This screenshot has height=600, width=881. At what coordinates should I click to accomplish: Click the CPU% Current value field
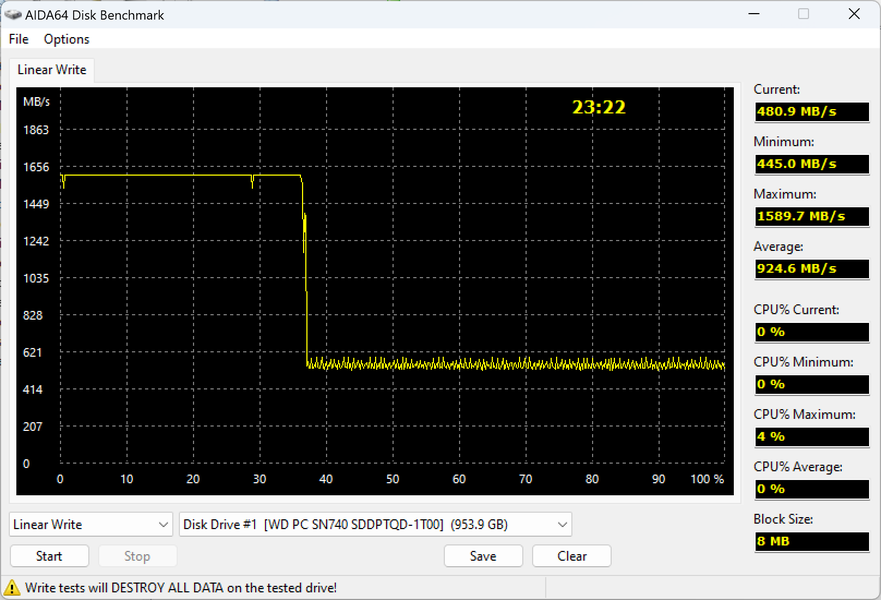pyautogui.click(x=812, y=332)
